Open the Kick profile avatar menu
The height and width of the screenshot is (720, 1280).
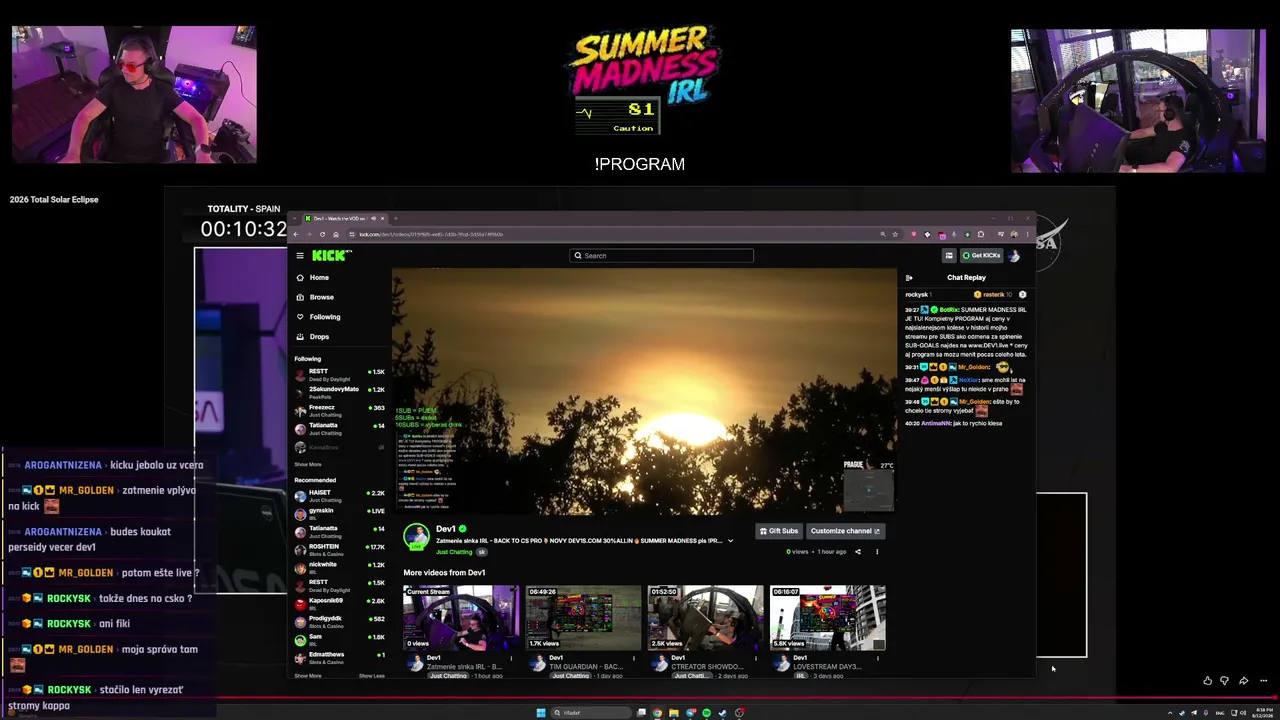tap(1014, 256)
